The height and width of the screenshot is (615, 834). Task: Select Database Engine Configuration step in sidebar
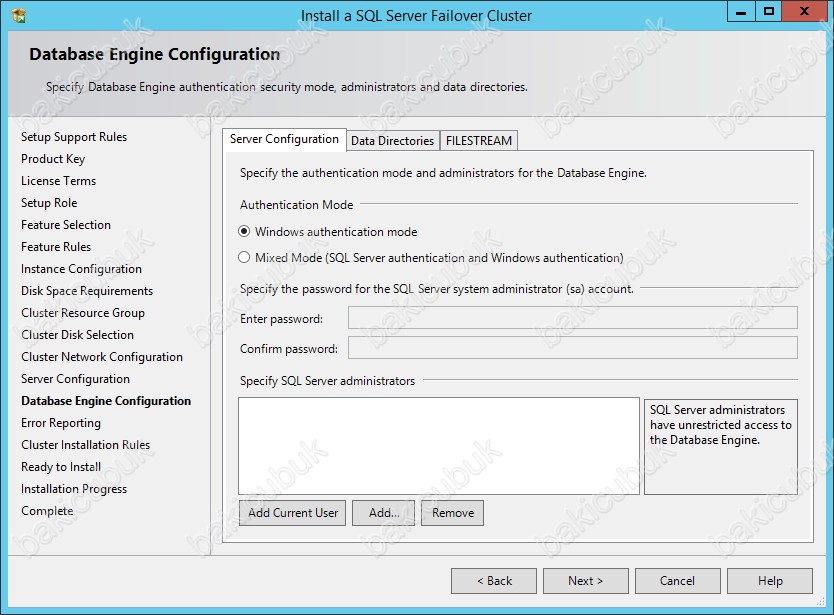click(x=106, y=401)
